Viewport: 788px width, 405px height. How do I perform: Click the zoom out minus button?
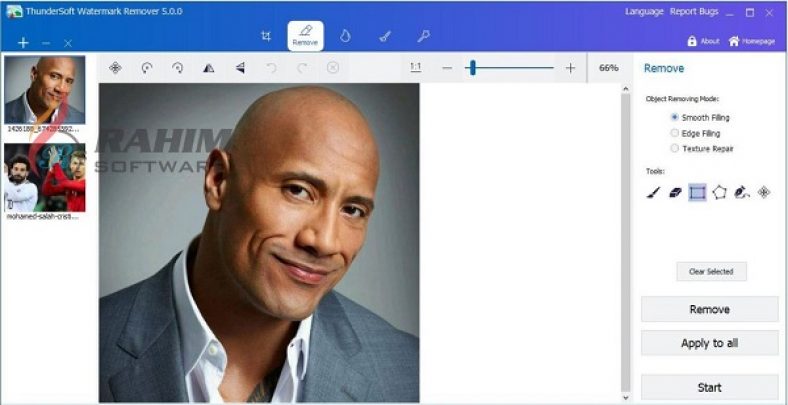click(x=447, y=68)
